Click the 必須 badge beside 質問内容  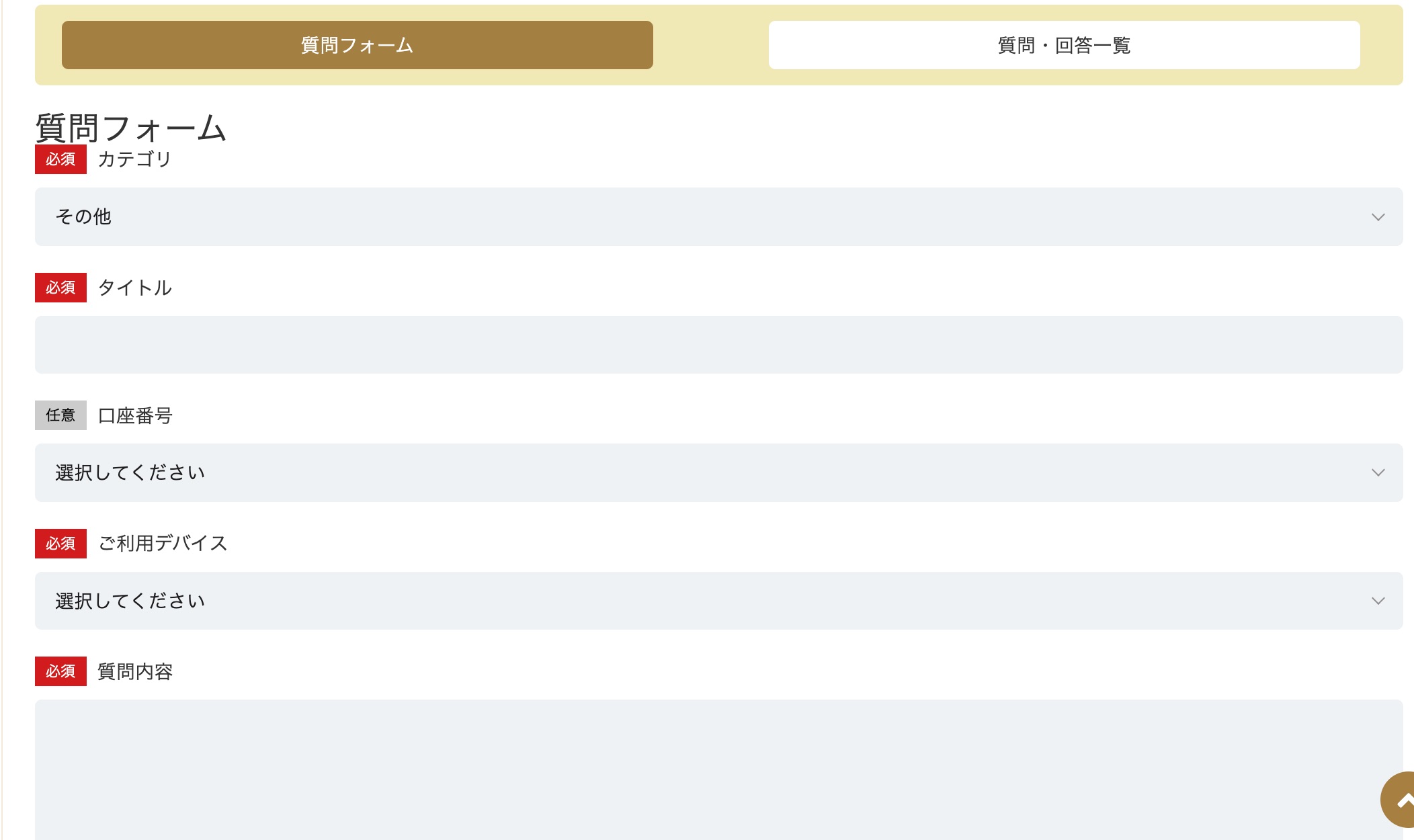click(60, 671)
